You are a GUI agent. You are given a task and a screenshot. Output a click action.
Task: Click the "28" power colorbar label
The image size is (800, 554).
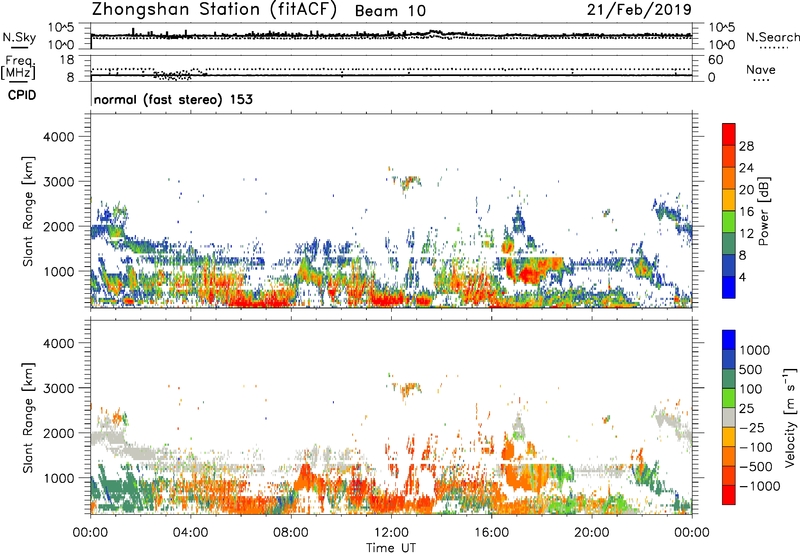746,146
